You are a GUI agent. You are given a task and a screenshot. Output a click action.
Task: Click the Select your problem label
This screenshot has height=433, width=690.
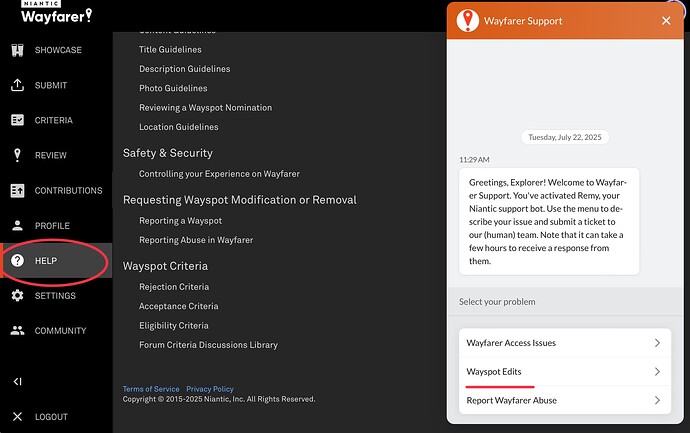[x=497, y=302]
